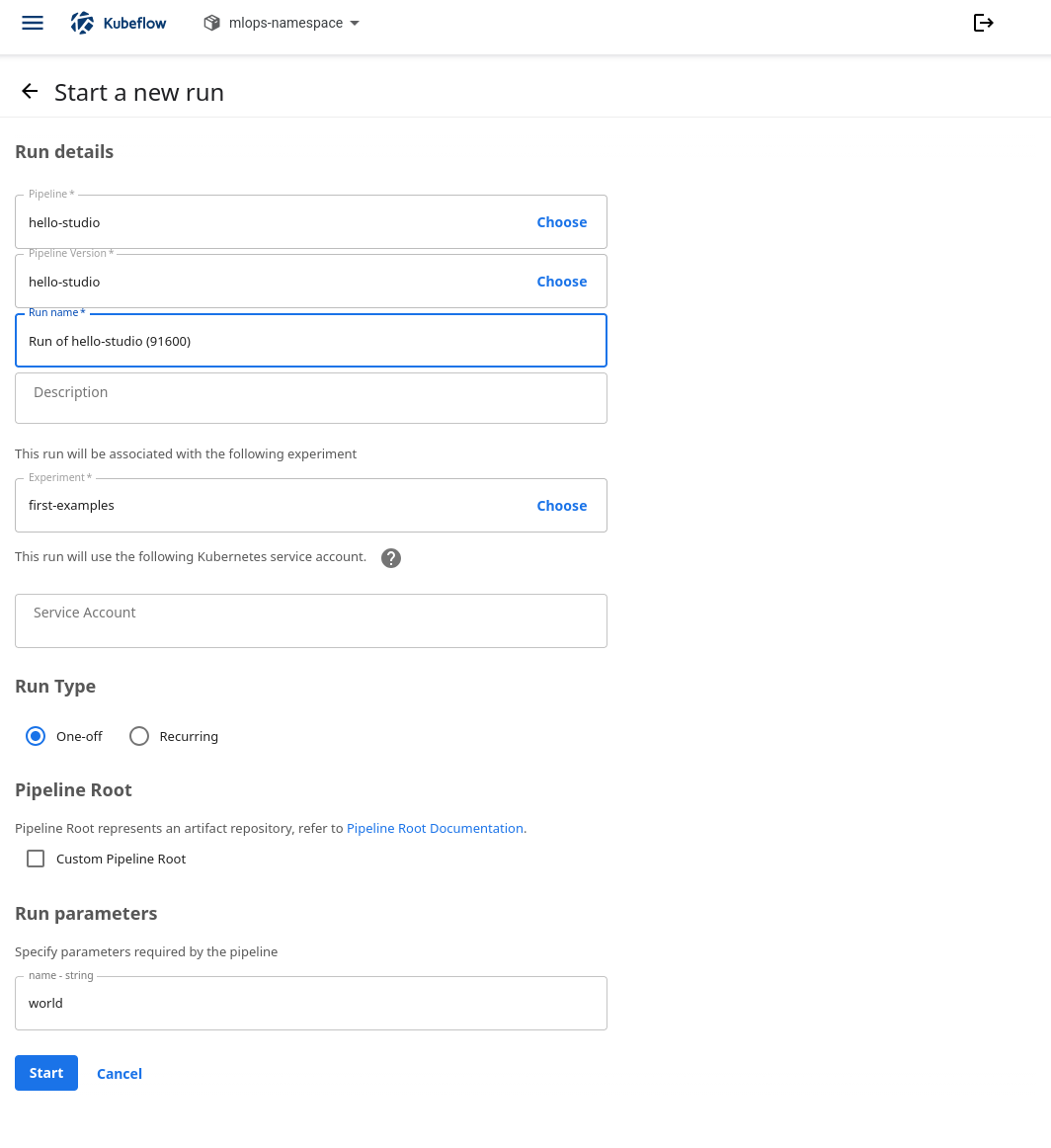
Task: Click the name - string parameter field
Action: (311, 1003)
